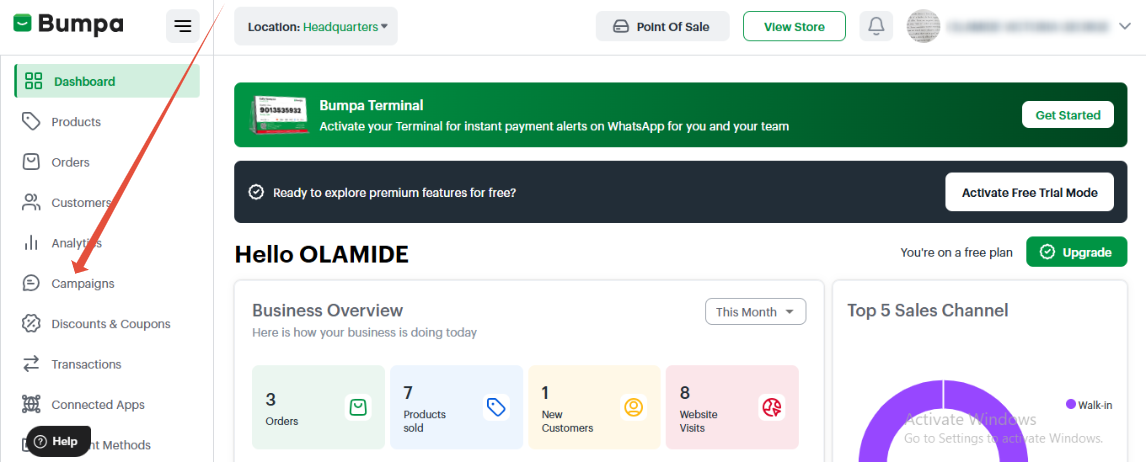This screenshot has height=462, width=1146.
Task: Click the green Upgrade button
Action: [x=1076, y=252]
